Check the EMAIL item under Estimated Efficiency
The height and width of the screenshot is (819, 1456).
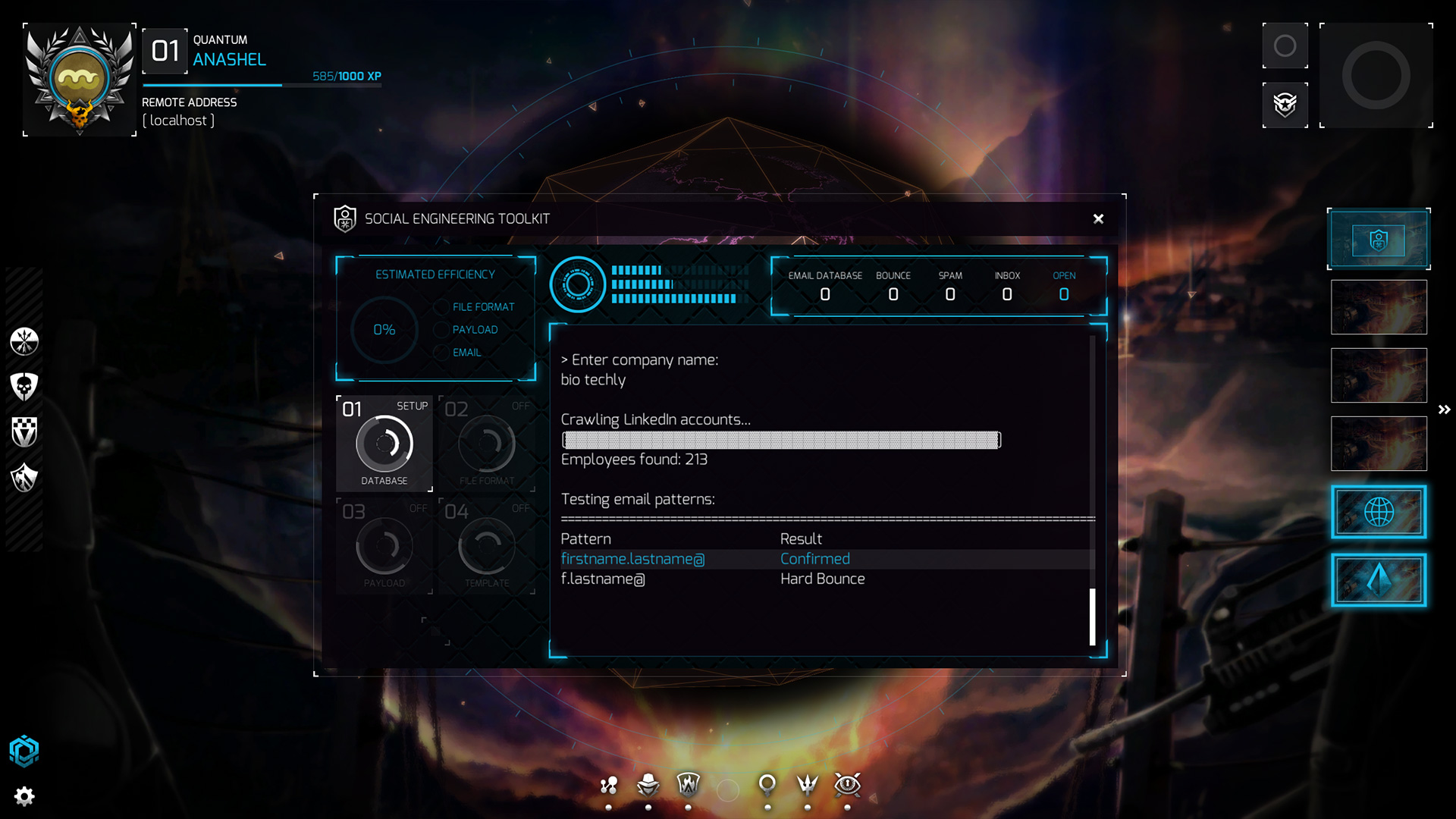[x=441, y=352]
